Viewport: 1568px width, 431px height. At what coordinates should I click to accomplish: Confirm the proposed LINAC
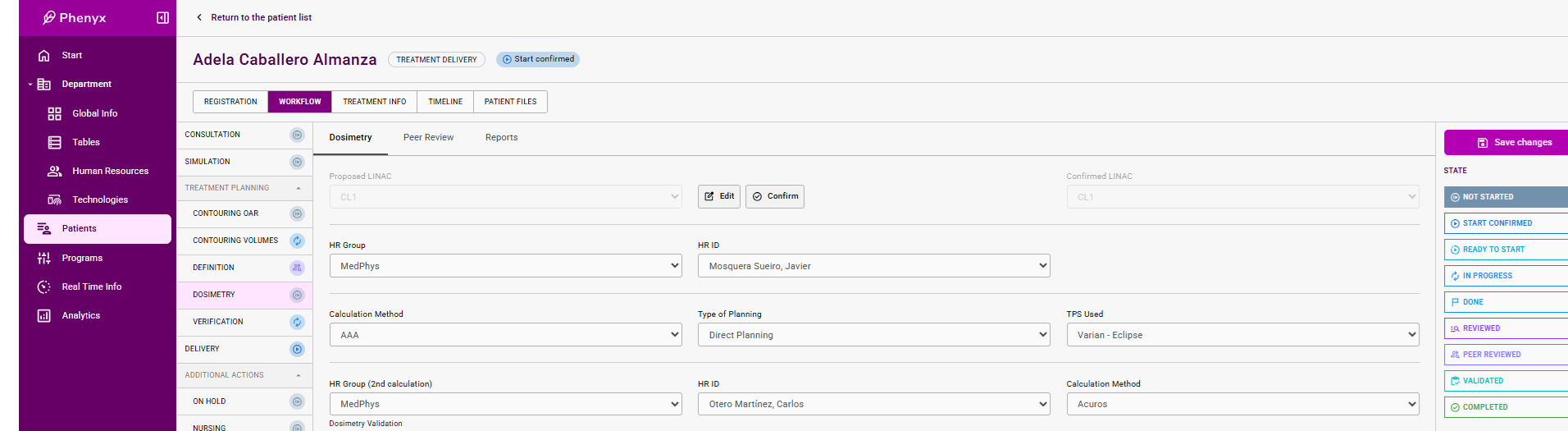coord(774,197)
